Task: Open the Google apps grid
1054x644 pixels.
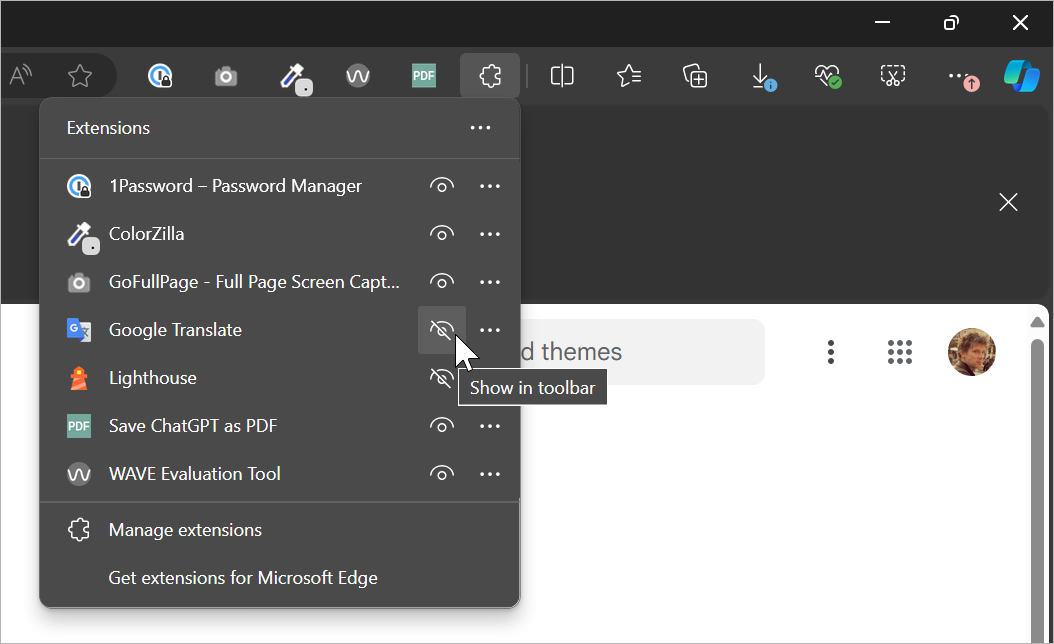Action: (x=899, y=352)
